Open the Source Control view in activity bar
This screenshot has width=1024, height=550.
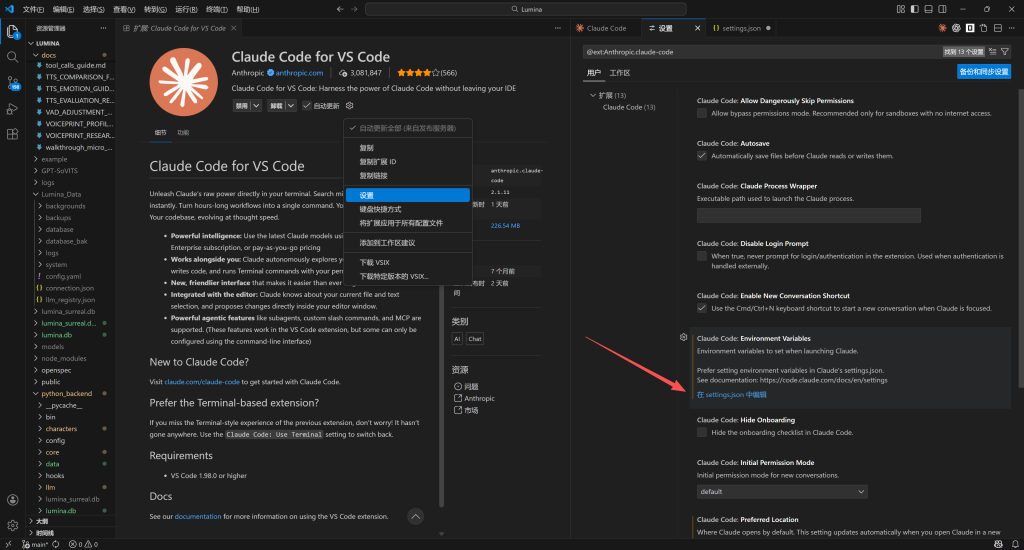(x=13, y=82)
